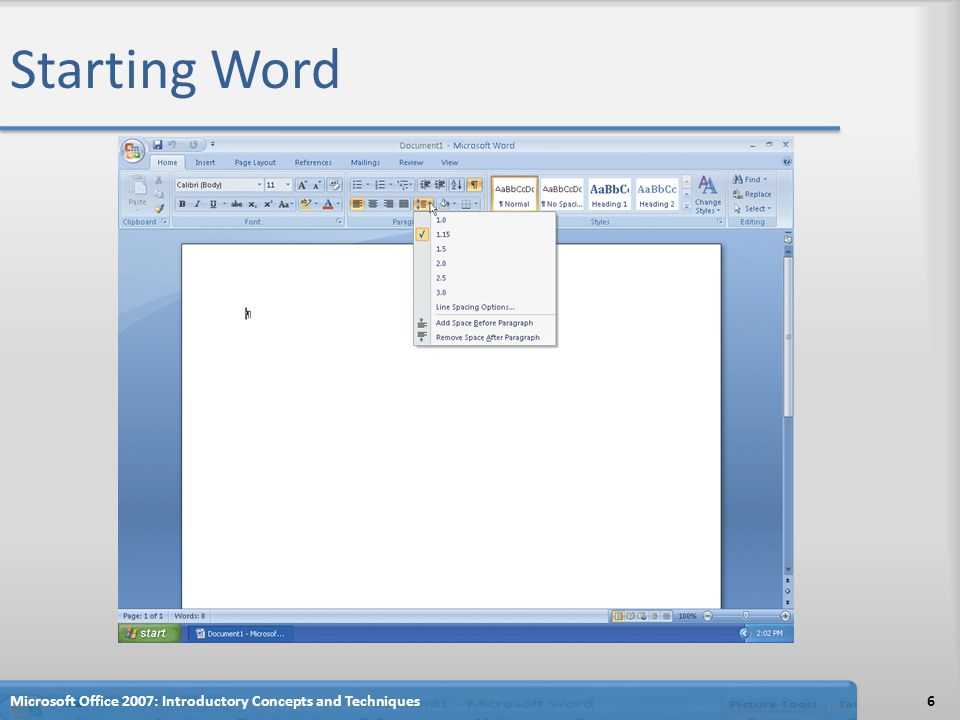This screenshot has height=720, width=960.
Task: Apply the Normal style
Action: pyautogui.click(x=514, y=194)
